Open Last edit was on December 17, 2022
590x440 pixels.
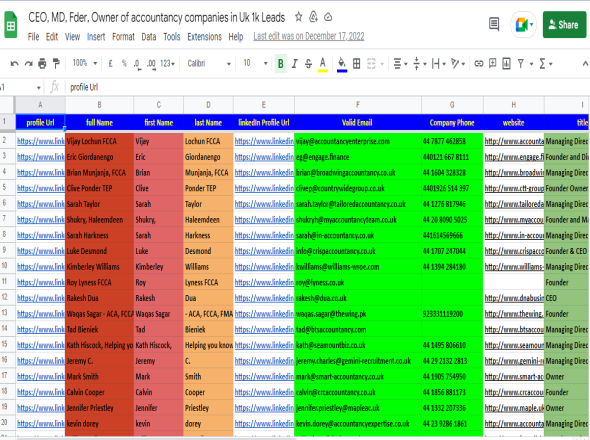click(309, 36)
